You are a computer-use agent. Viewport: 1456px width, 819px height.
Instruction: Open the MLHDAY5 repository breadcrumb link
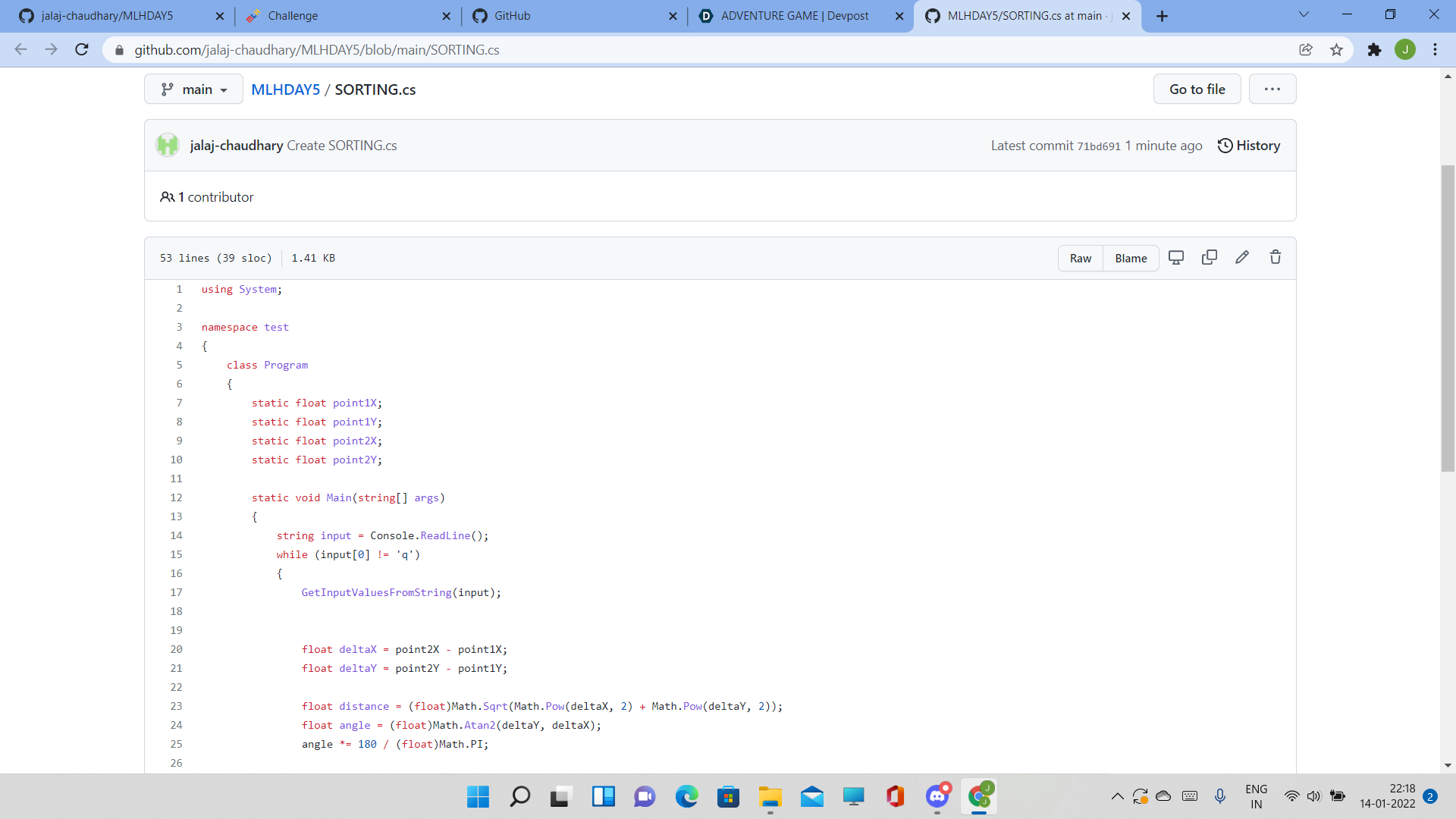(x=285, y=89)
